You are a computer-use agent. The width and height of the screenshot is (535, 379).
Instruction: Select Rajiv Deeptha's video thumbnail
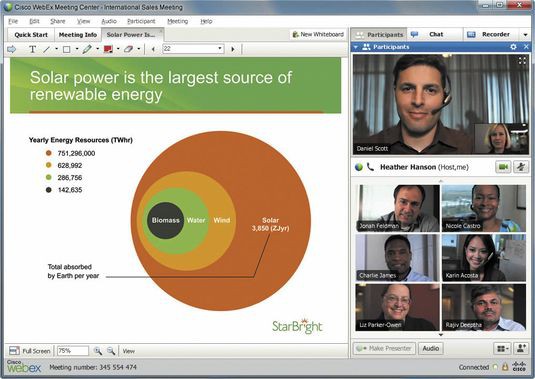pyautogui.click(x=484, y=307)
